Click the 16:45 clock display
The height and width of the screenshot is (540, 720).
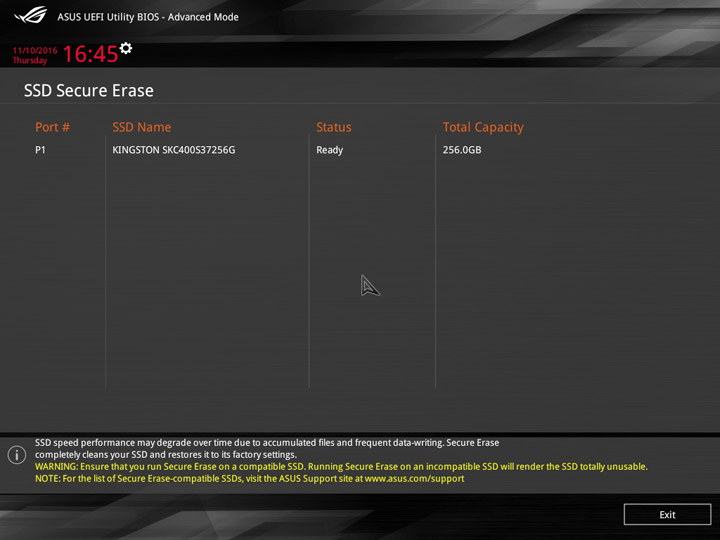[90, 54]
